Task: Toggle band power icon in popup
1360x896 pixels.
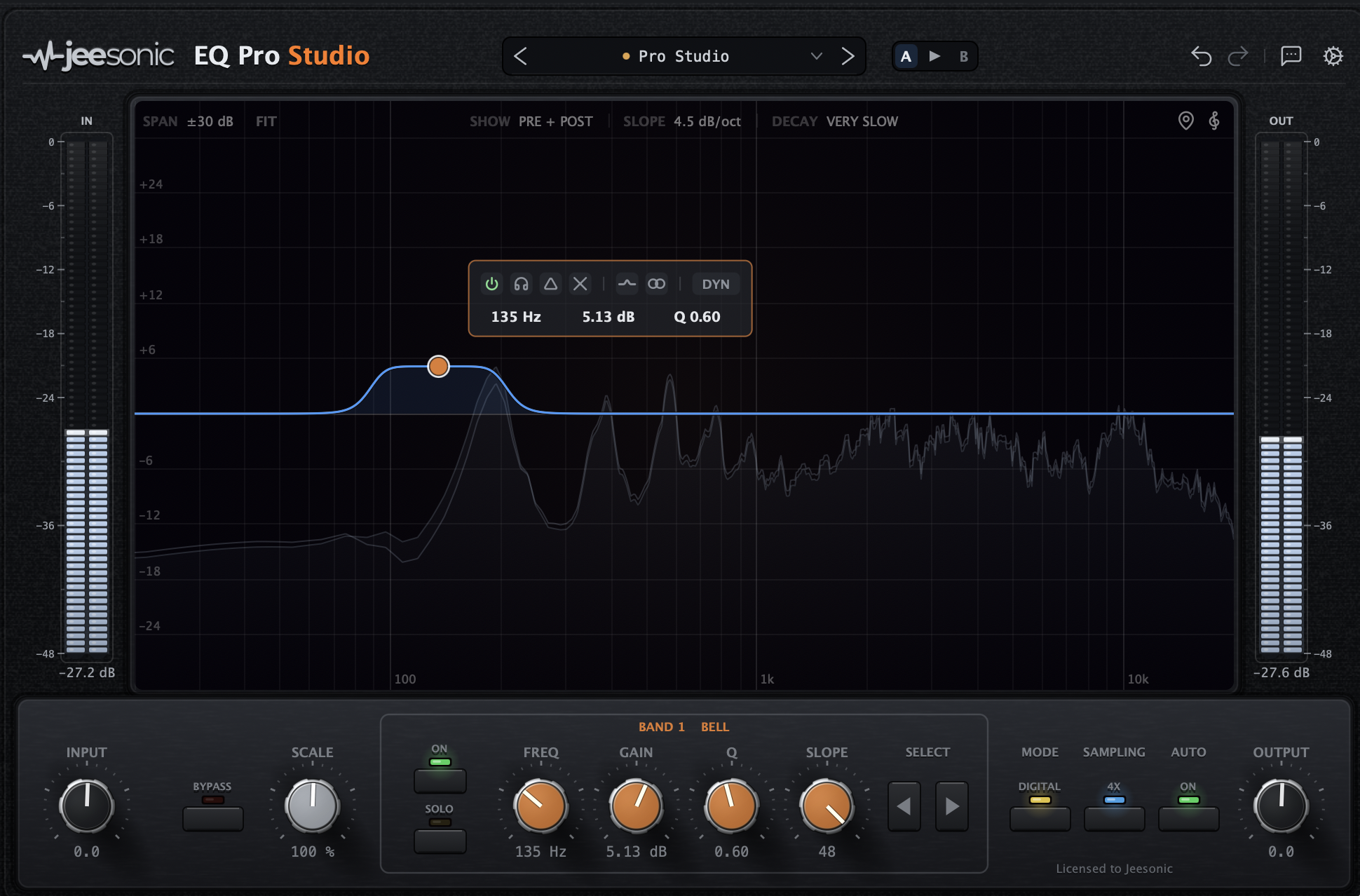Action: tap(491, 284)
